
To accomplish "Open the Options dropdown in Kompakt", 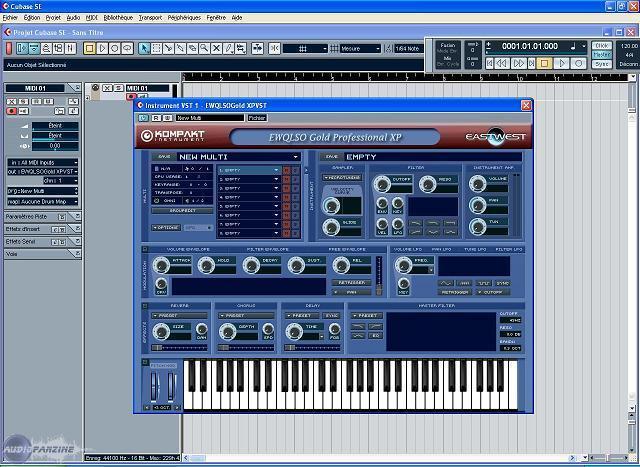I will coord(166,227).
